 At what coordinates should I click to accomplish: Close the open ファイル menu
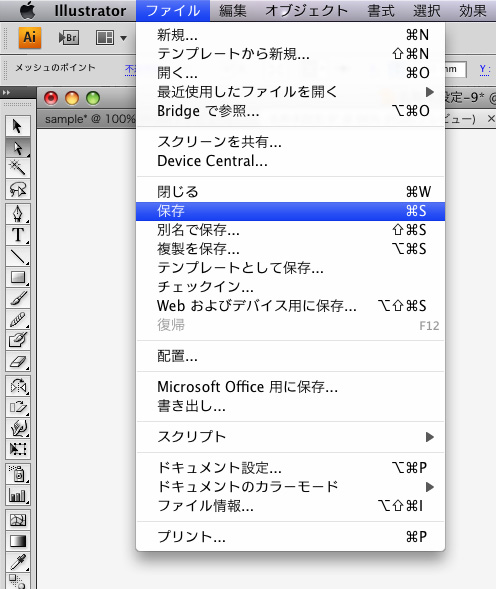pos(173,11)
